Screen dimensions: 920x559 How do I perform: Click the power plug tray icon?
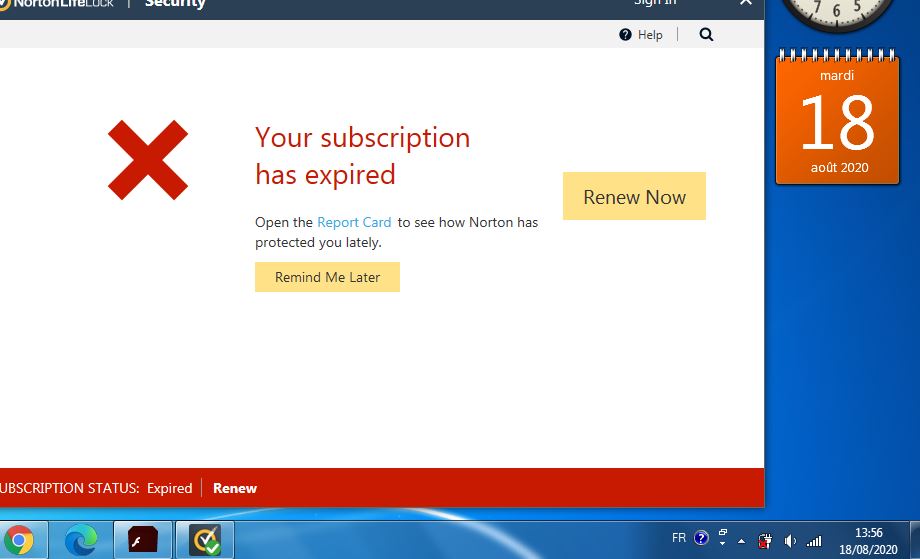point(765,541)
